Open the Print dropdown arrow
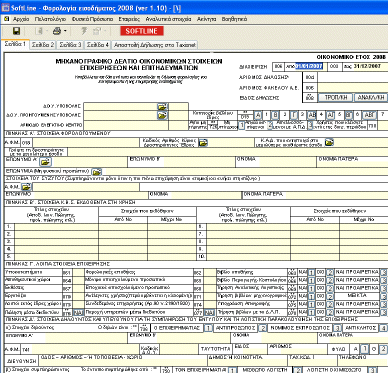 pyautogui.click(x=65, y=31)
